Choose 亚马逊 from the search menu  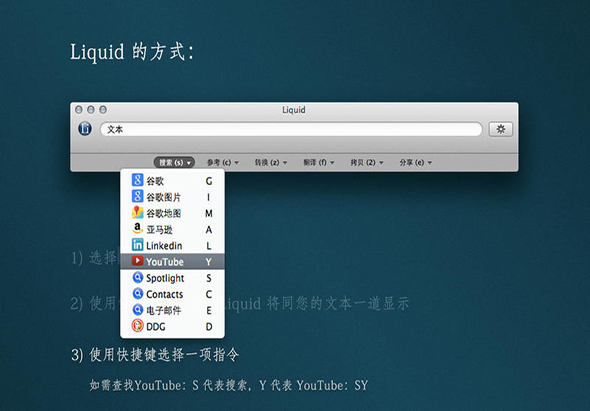[172, 229]
